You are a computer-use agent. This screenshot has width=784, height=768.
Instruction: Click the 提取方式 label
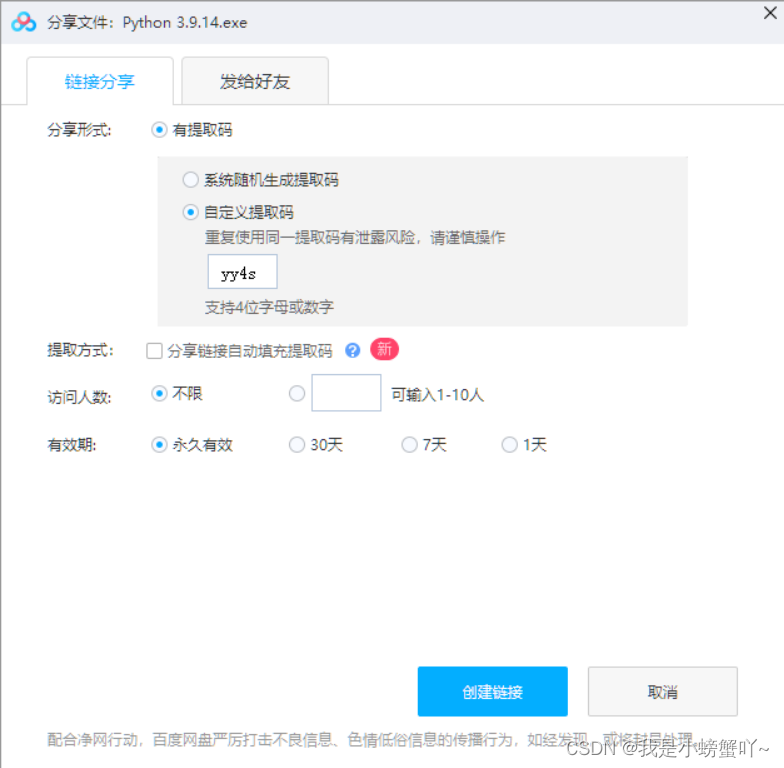pyautogui.click(x=80, y=350)
